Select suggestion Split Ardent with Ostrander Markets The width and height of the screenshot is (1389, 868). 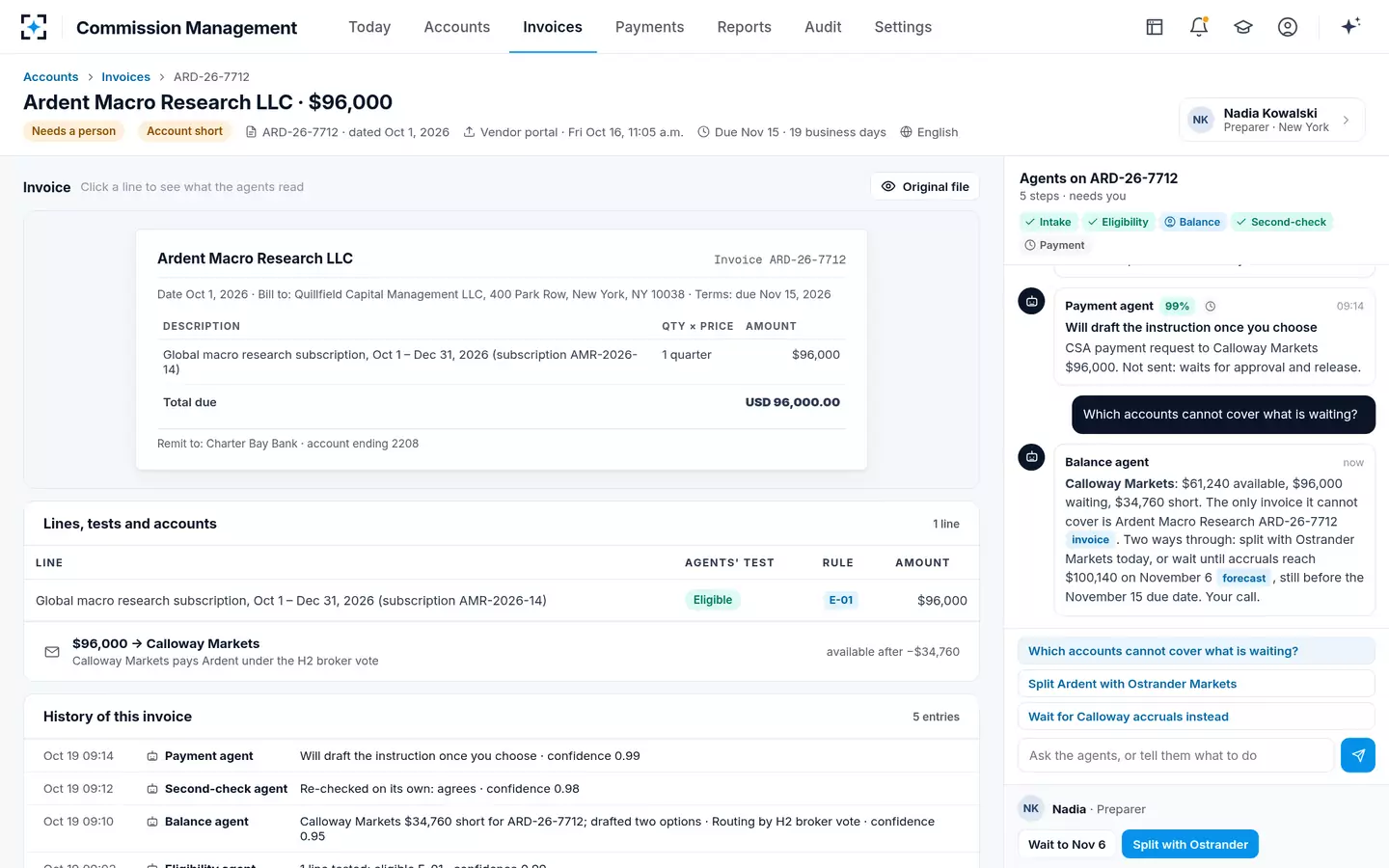click(x=1196, y=684)
